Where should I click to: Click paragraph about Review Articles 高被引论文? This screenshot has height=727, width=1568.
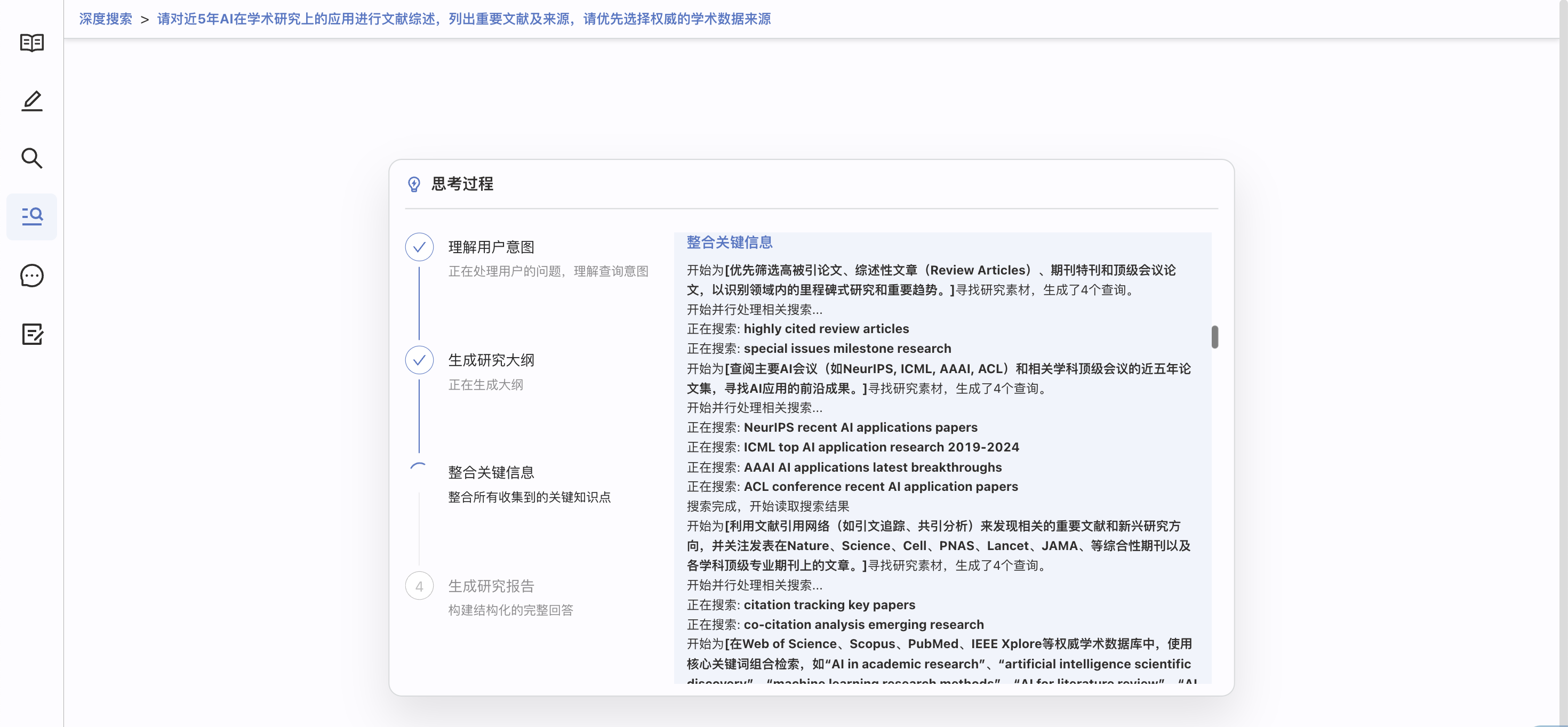(931, 280)
